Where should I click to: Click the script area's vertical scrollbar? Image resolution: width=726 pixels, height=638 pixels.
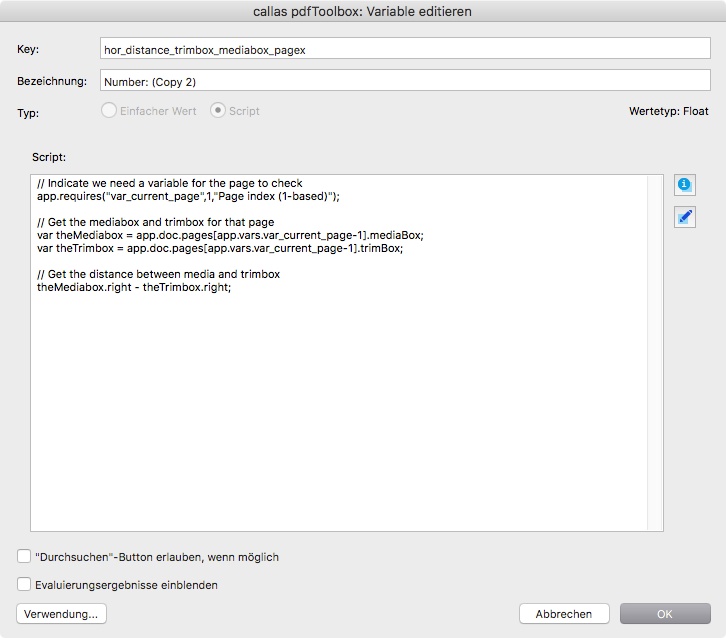click(x=655, y=353)
